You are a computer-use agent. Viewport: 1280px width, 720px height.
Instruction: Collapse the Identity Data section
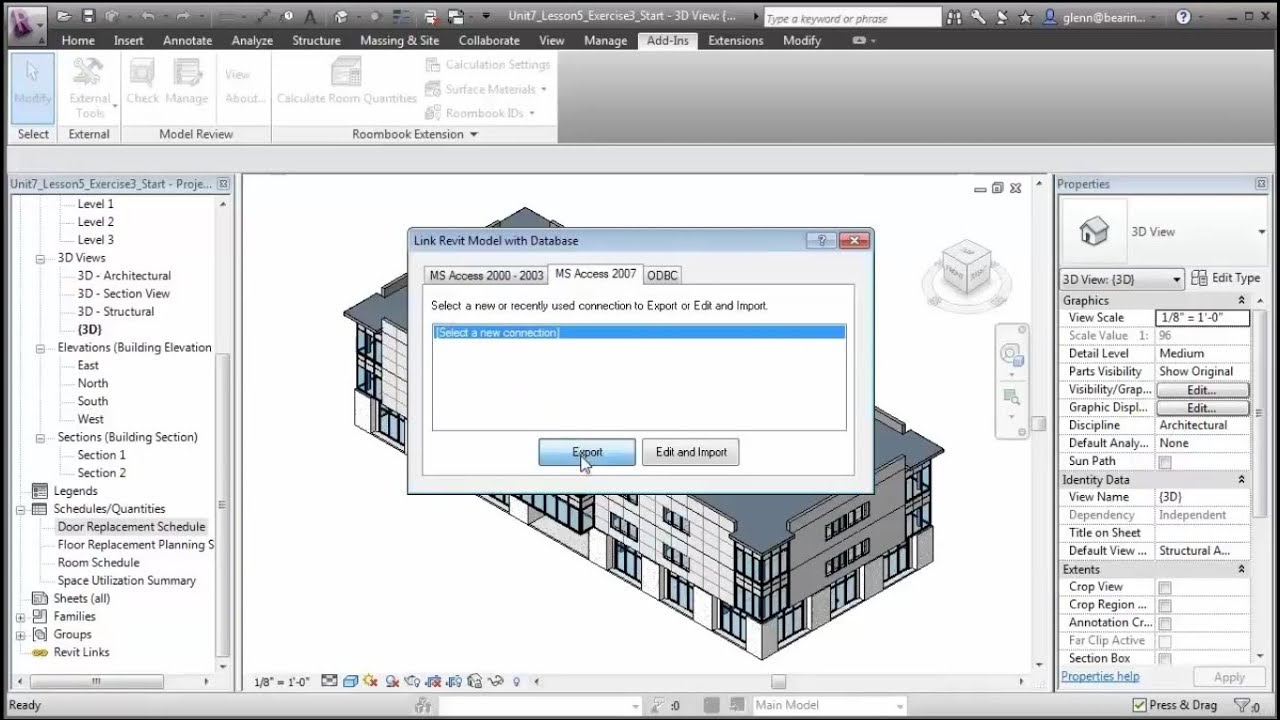(1242, 480)
